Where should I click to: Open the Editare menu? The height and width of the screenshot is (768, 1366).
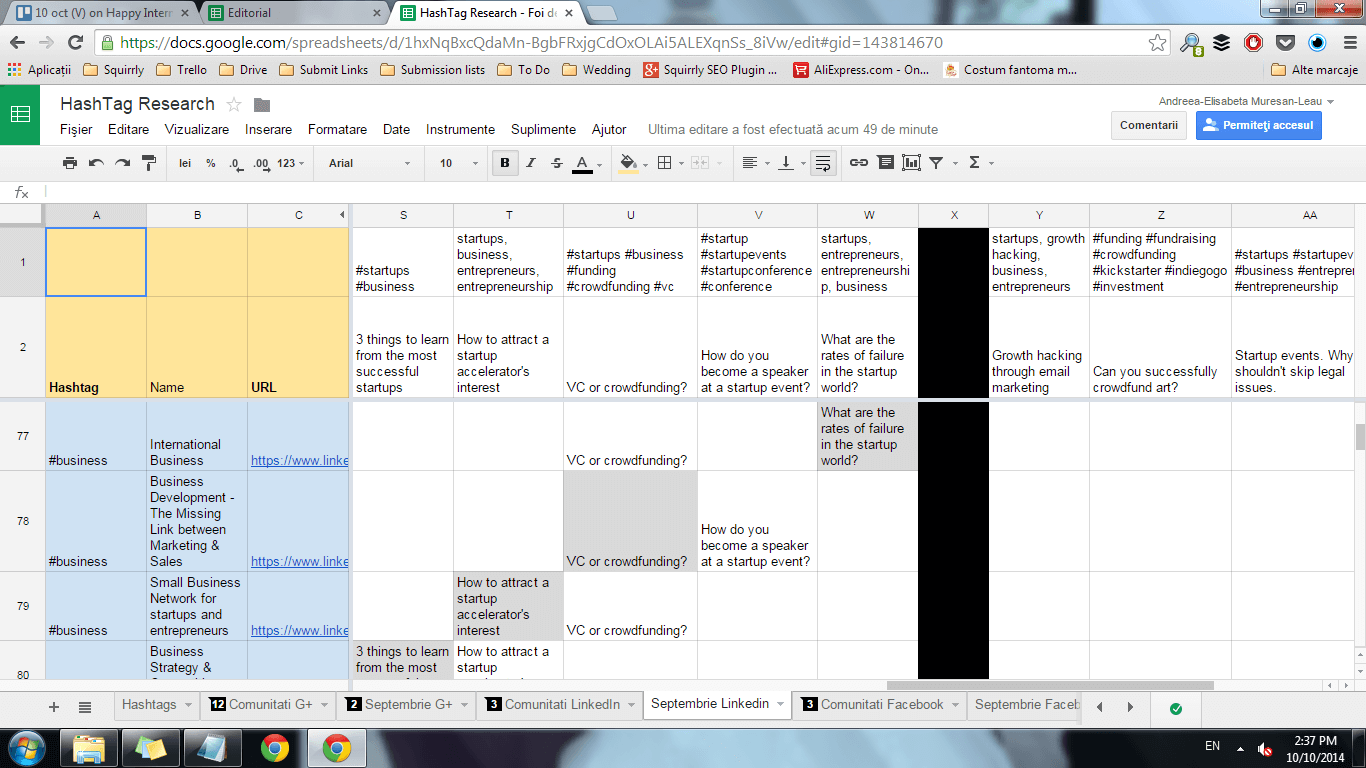(x=128, y=129)
